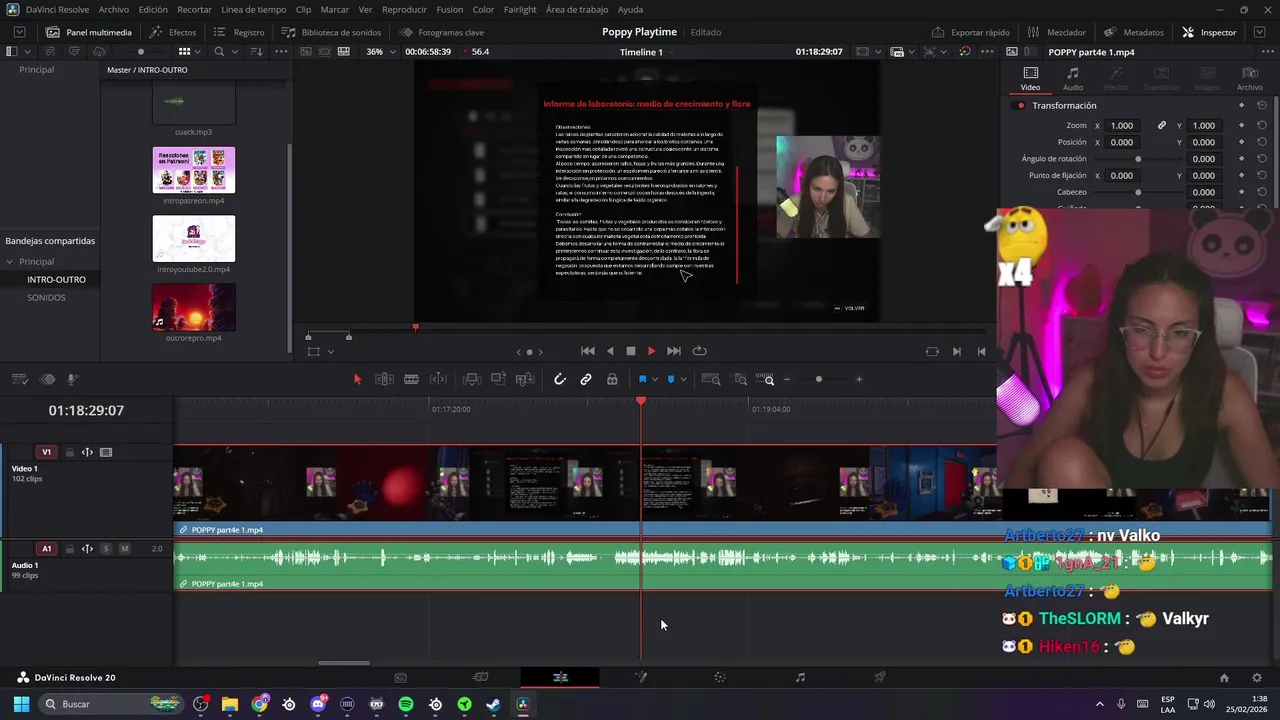
Task: Jump to last frame button
Action: 674,351
